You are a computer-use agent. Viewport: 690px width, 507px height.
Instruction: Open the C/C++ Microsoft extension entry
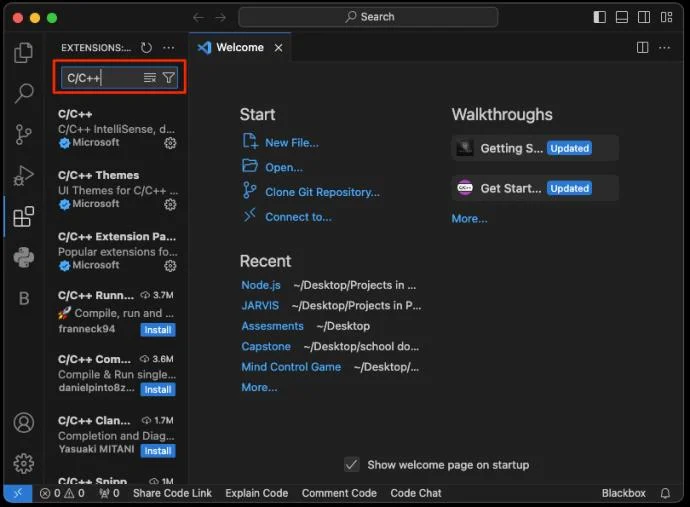coord(117,129)
